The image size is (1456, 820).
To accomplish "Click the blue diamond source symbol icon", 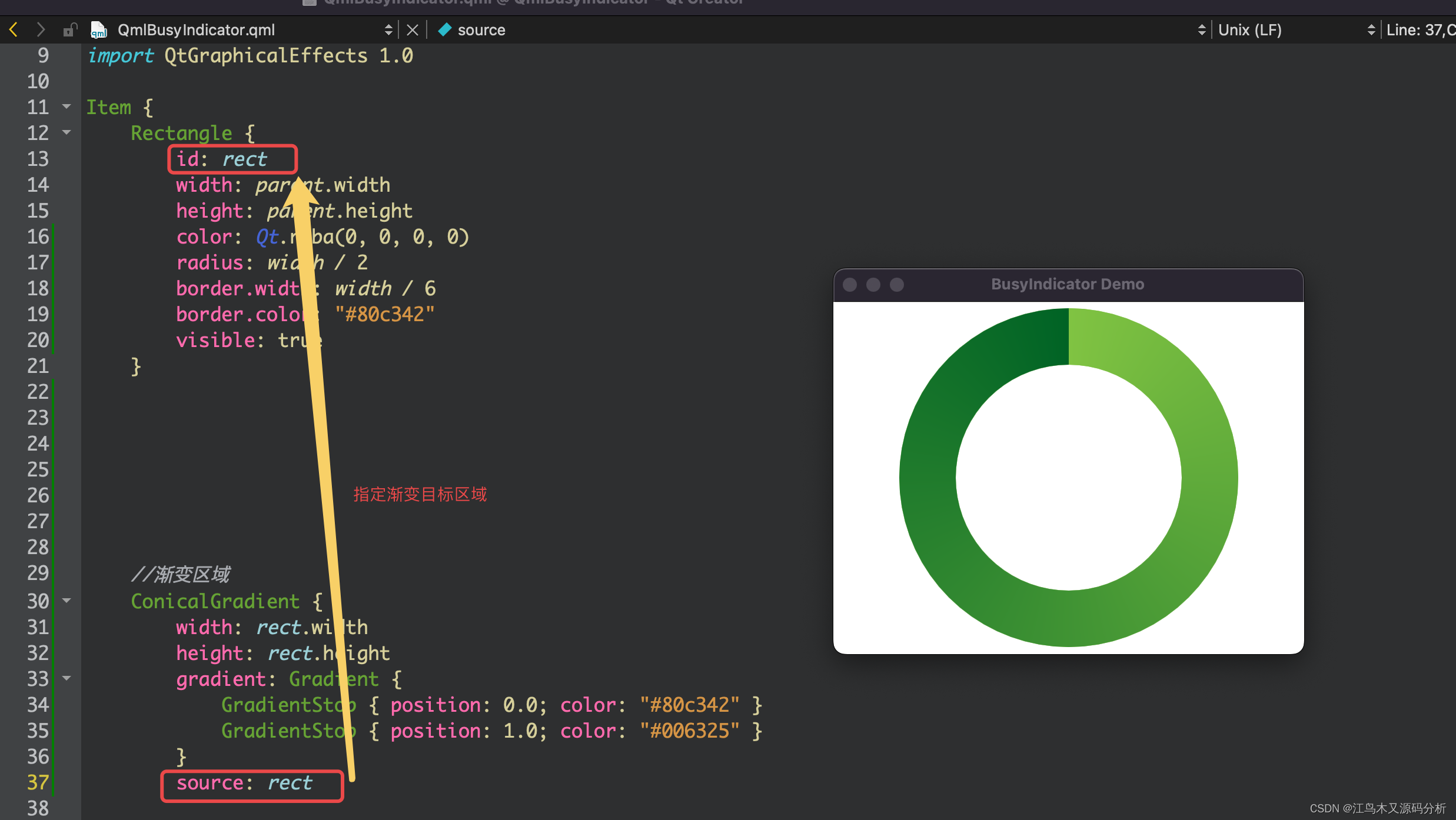I will [445, 29].
